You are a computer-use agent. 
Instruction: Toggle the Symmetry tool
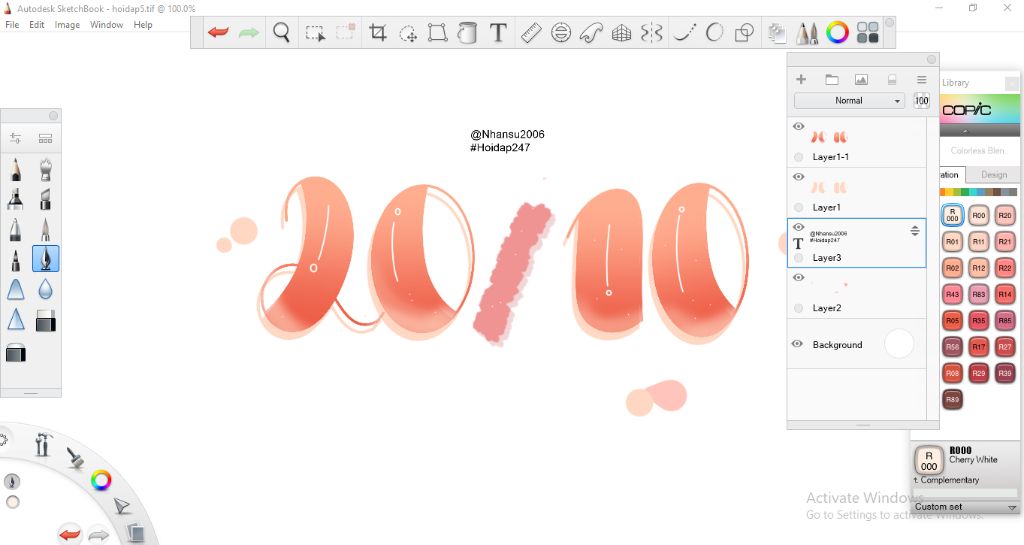click(x=652, y=33)
